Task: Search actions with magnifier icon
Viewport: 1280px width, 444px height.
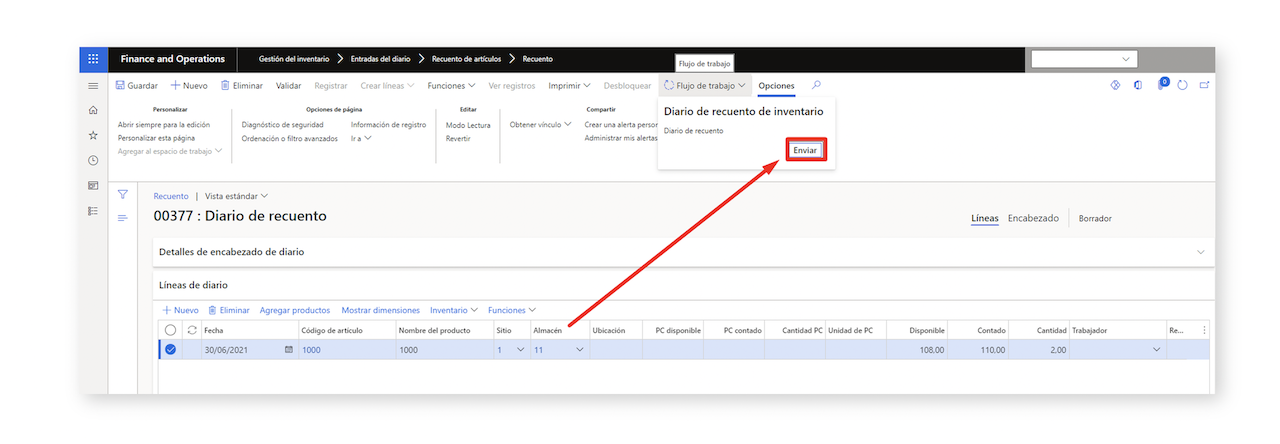Action: 817,86
